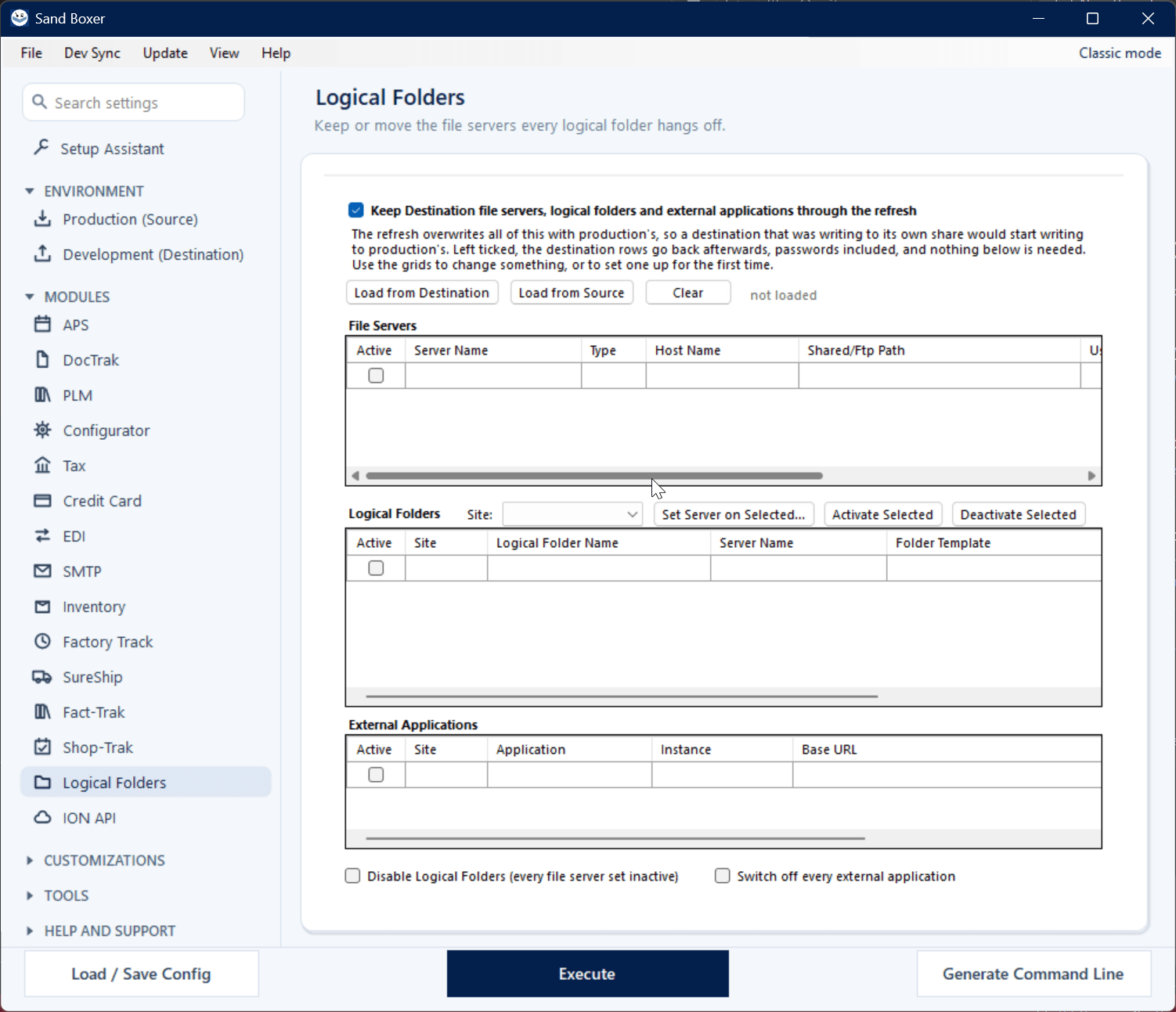The height and width of the screenshot is (1012, 1176).
Task: Open the Update menu
Action: [165, 53]
